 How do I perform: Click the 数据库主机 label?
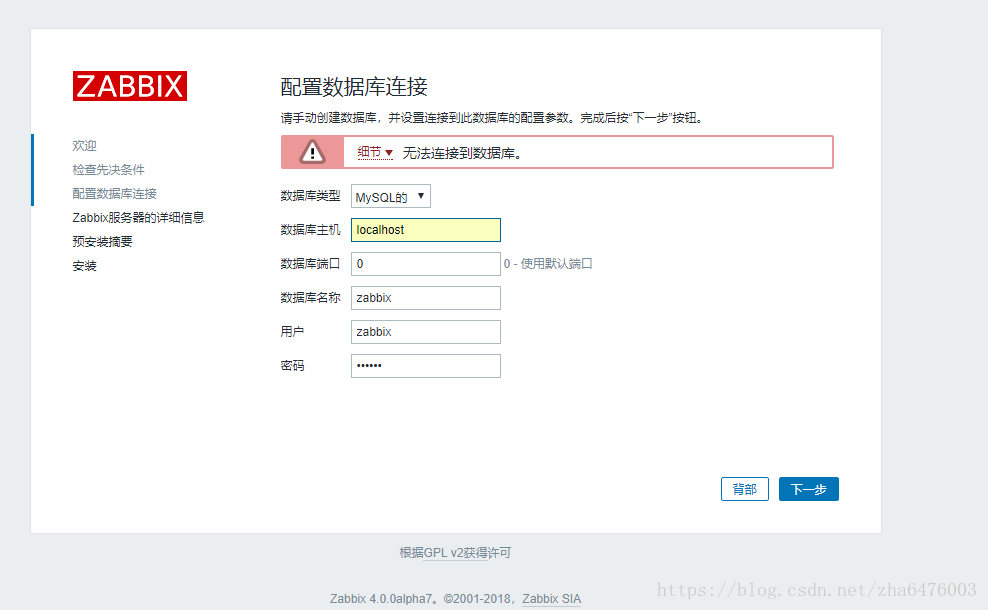310,230
